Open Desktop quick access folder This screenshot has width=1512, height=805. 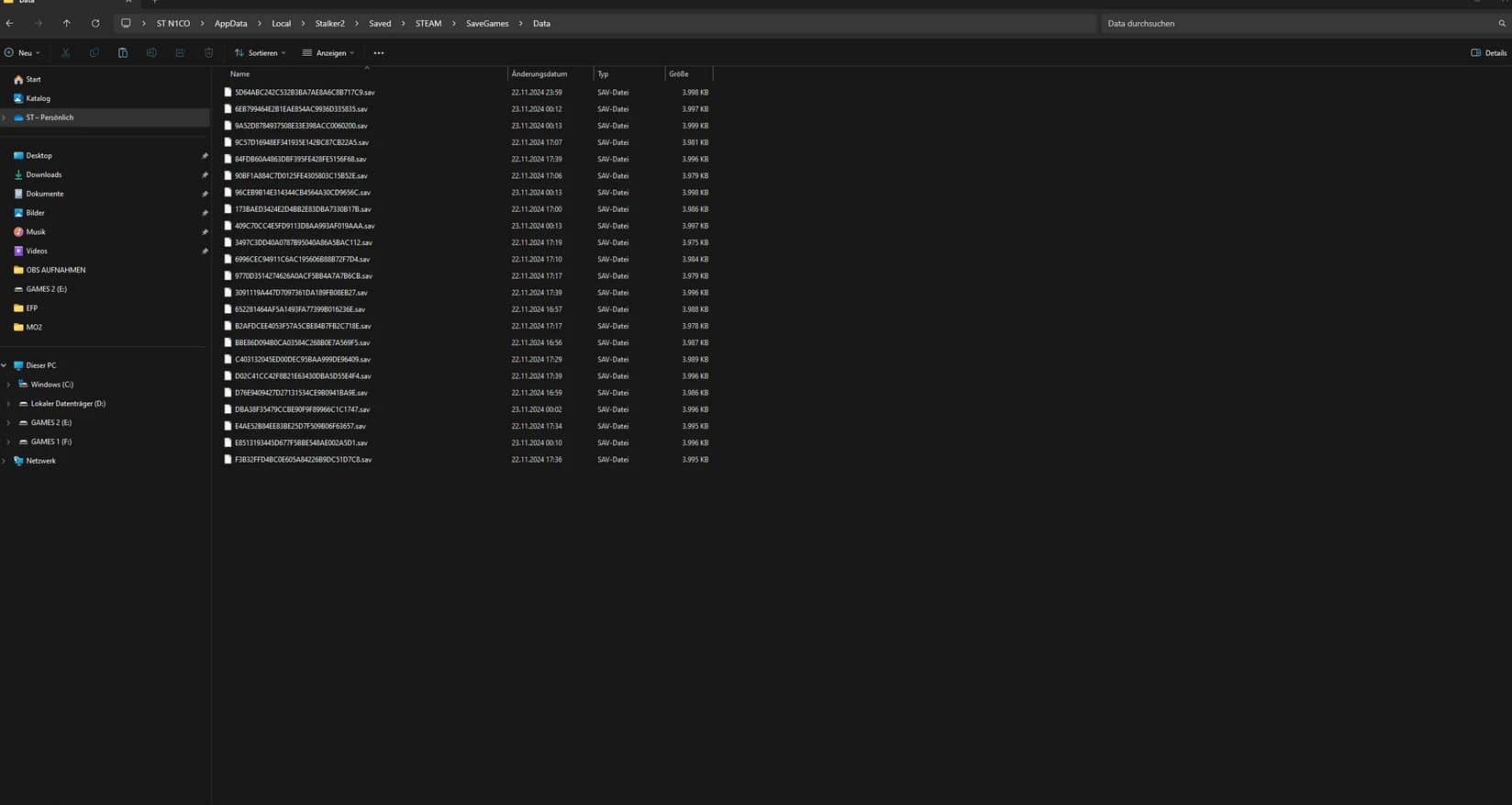click(x=39, y=156)
